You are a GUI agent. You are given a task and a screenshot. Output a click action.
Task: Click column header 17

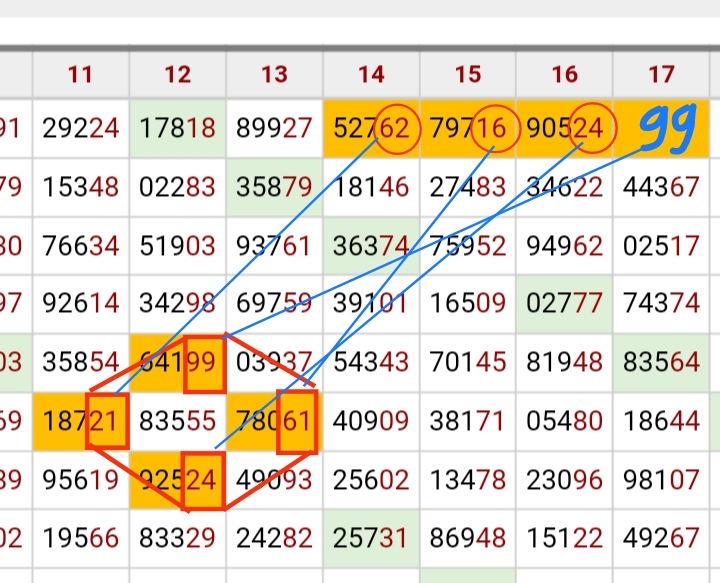[x=661, y=74]
